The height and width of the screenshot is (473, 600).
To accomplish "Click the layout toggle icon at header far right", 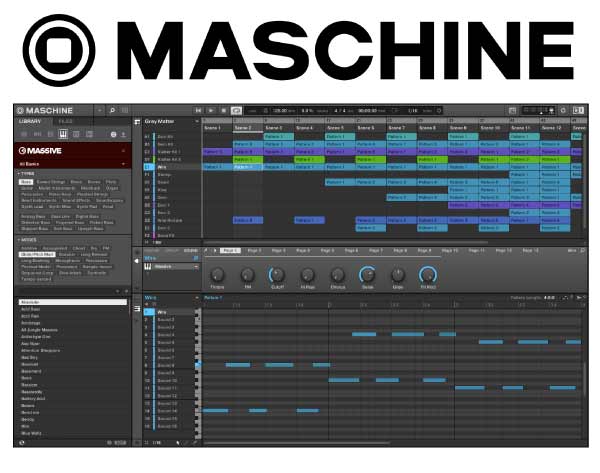I will click(x=578, y=111).
